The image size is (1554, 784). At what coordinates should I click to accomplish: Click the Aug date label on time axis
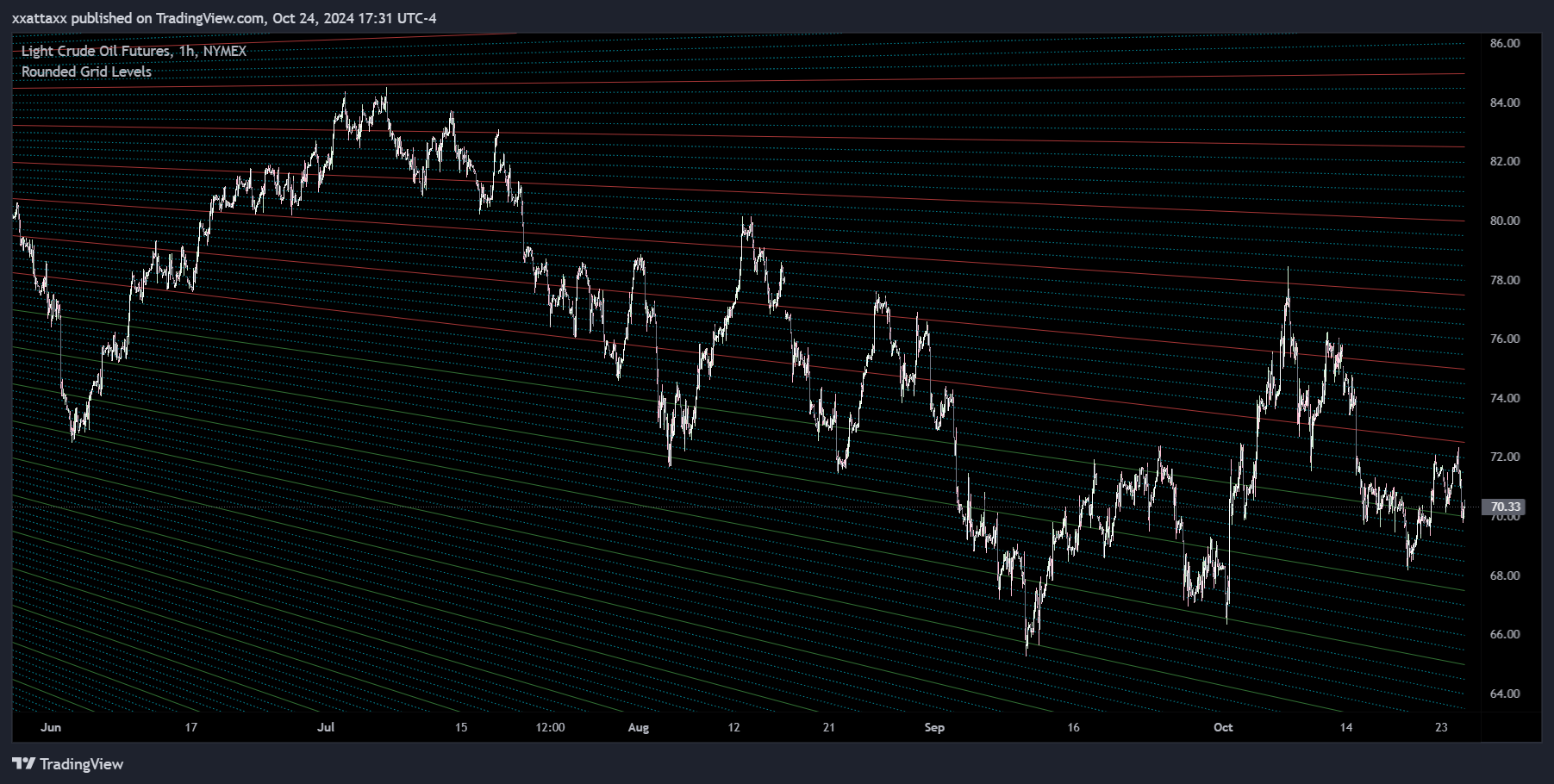pos(639,727)
